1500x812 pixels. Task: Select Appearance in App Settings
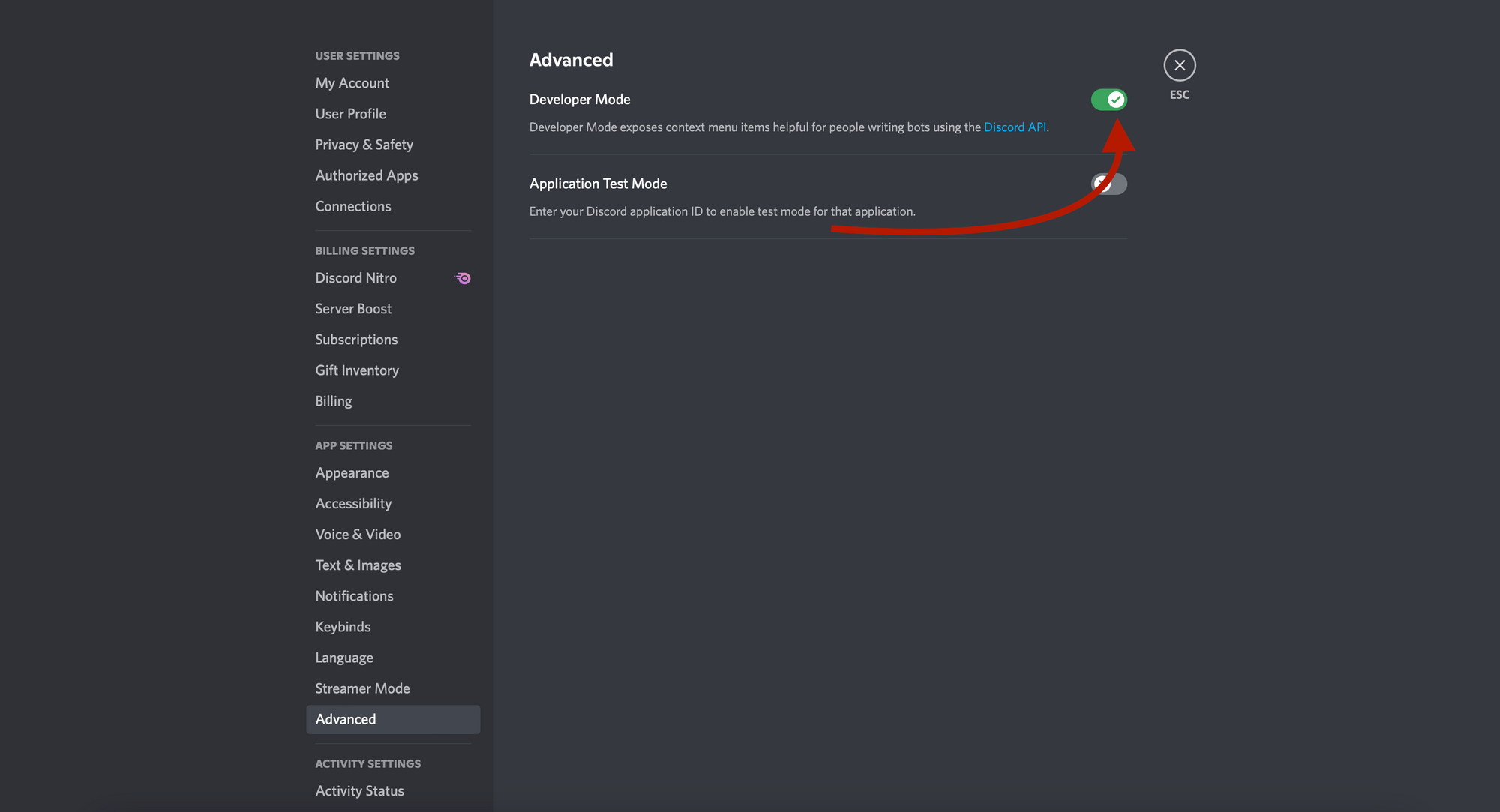(x=352, y=472)
